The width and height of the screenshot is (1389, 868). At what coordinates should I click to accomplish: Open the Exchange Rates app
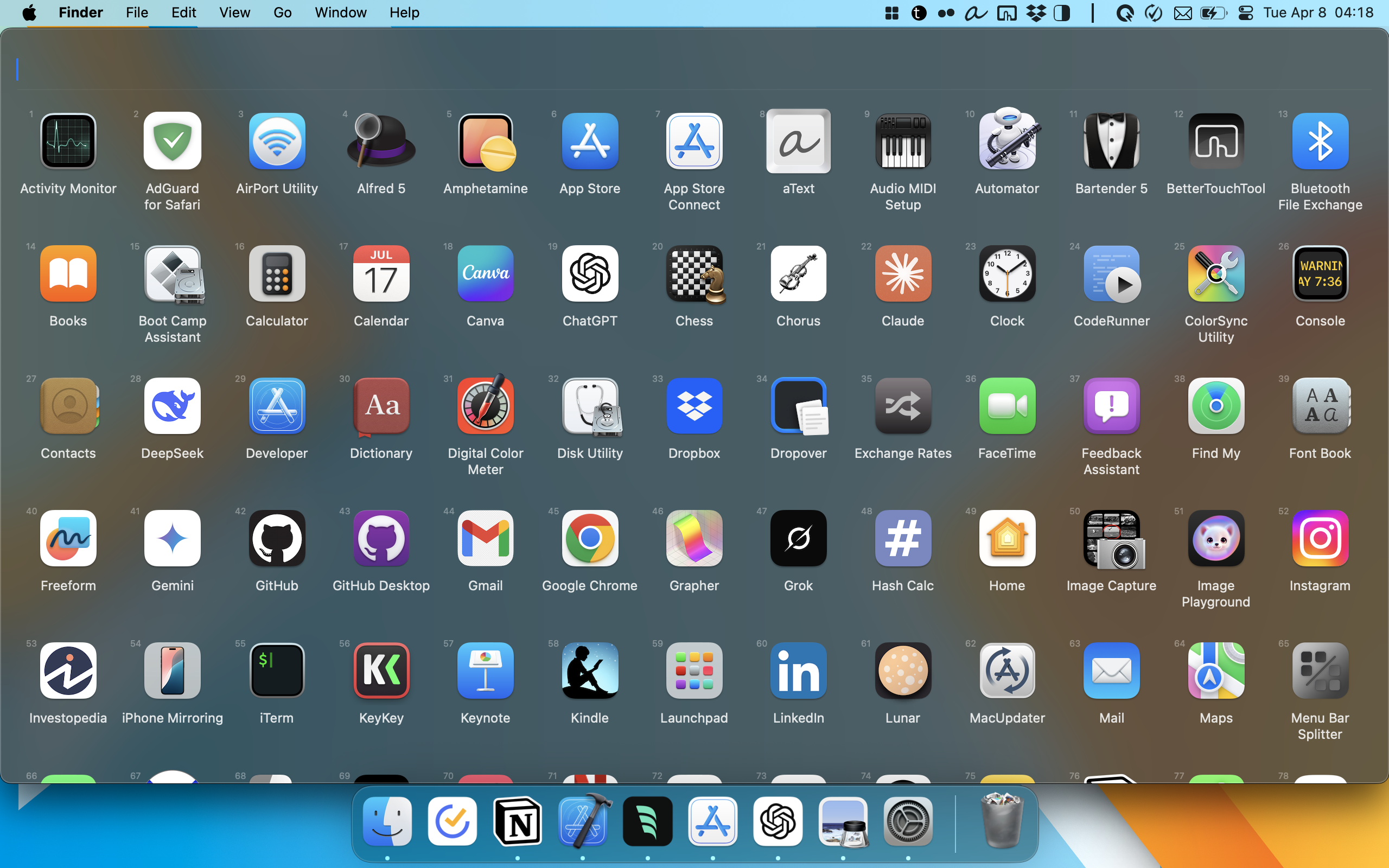point(903,406)
